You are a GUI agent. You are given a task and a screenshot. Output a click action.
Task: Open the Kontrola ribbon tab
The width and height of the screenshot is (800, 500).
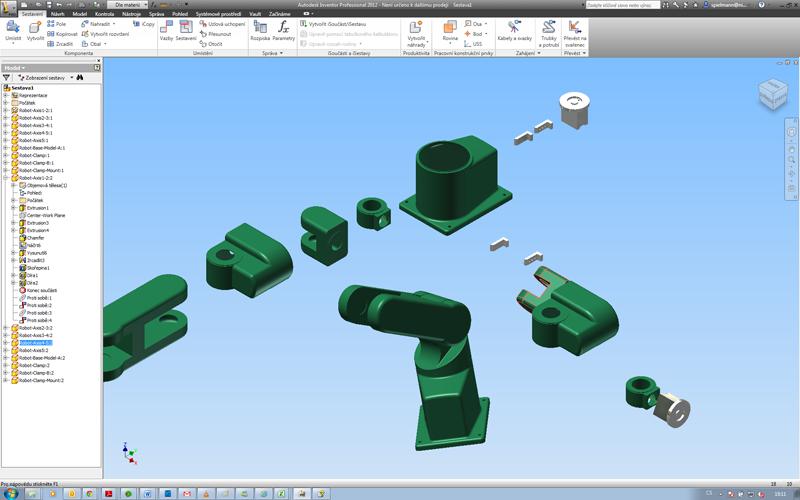pyautogui.click(x=104, y=14)
